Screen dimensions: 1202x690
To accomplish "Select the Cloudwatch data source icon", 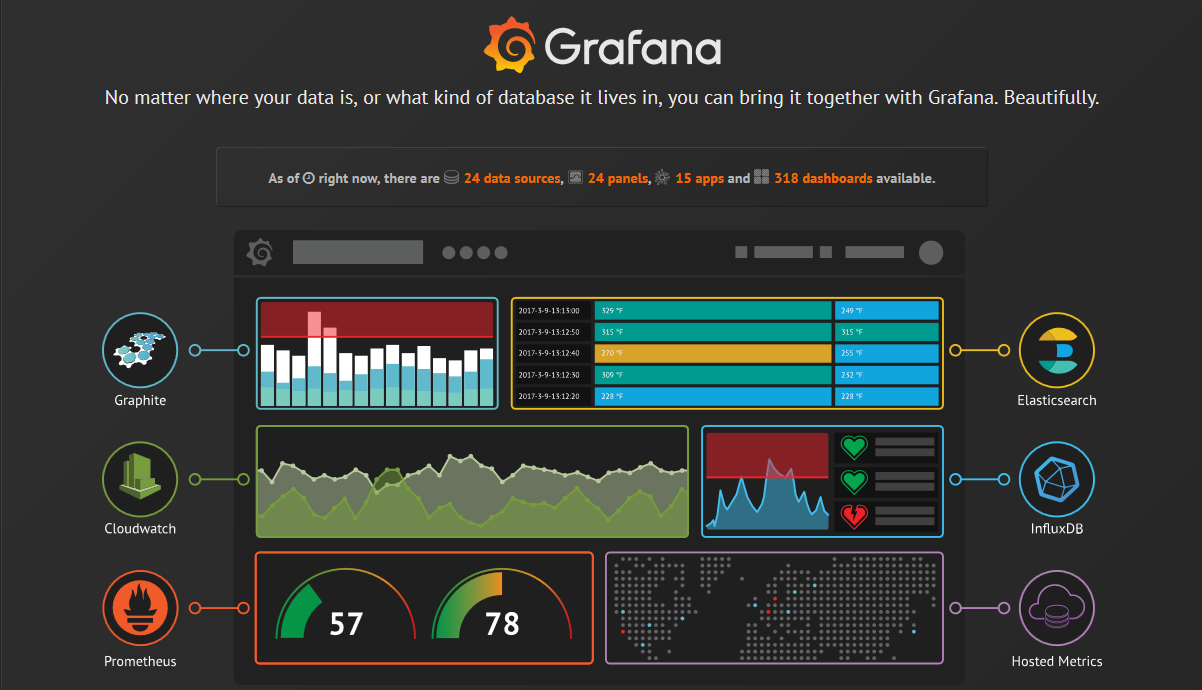I will [140, 479].
